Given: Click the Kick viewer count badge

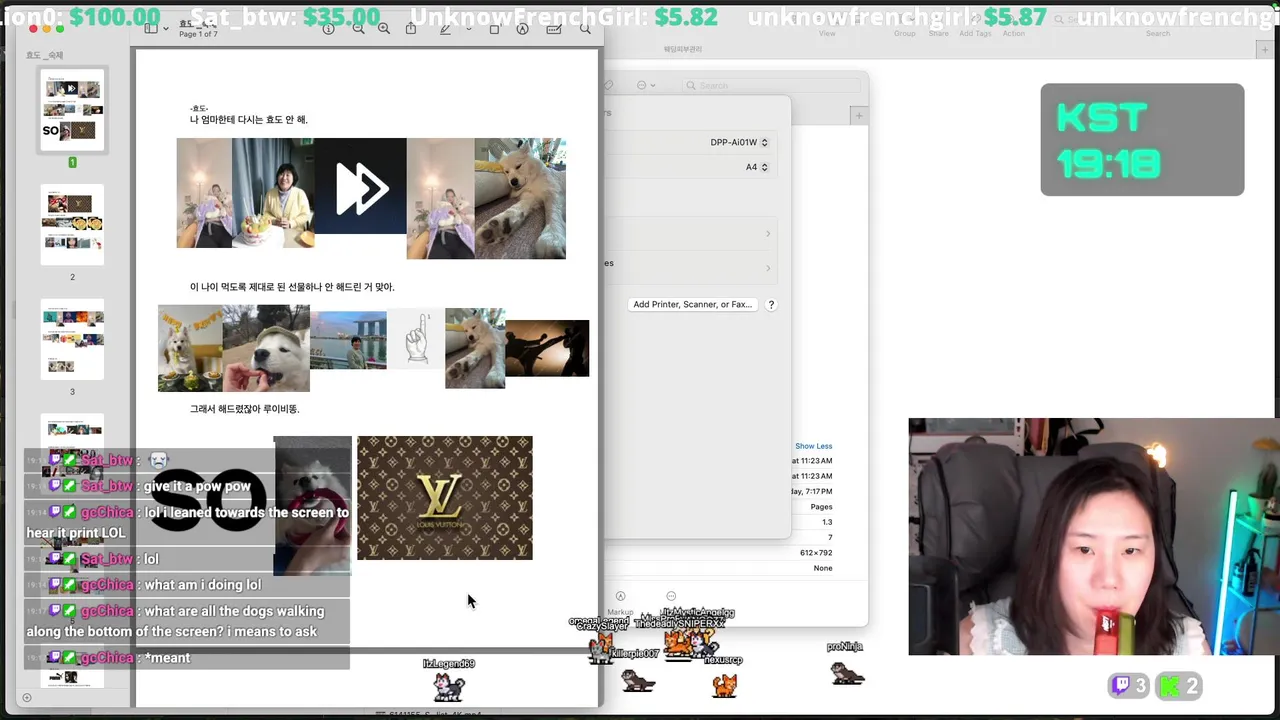Looking at the screenshot, I should (x=1179, y=686).
